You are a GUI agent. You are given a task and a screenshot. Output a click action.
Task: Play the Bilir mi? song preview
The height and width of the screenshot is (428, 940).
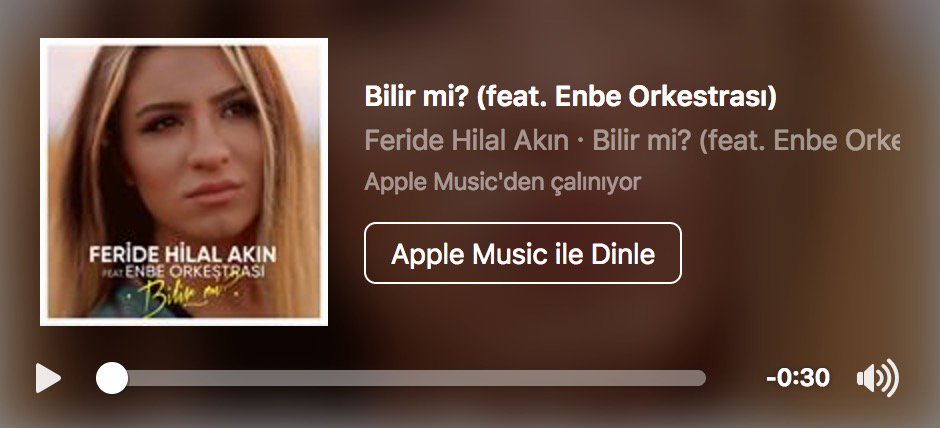click(48, 378)
